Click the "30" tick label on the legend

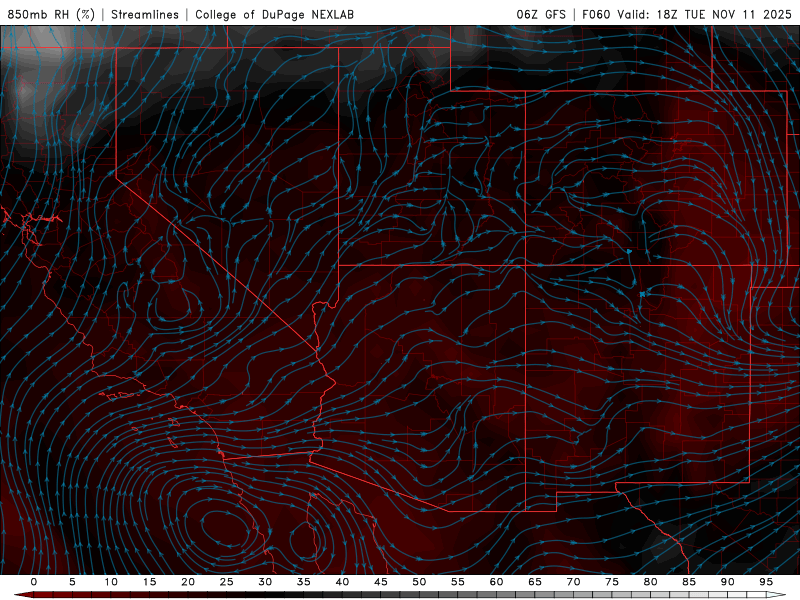point(265,582)
